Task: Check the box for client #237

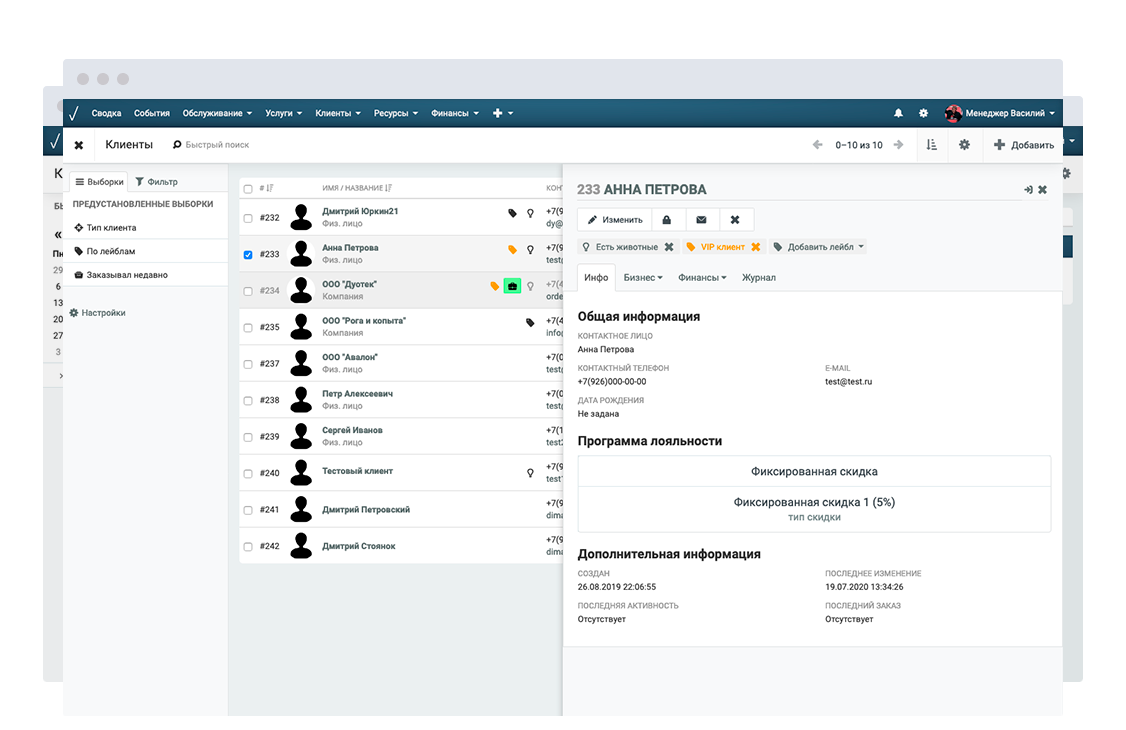Action: tap(248, 365)
